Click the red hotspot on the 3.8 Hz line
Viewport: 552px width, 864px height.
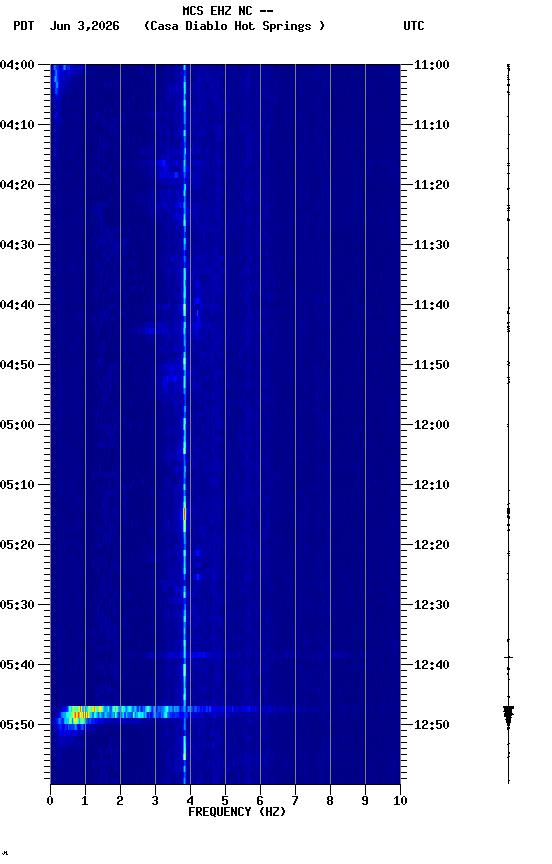point(185,514)
